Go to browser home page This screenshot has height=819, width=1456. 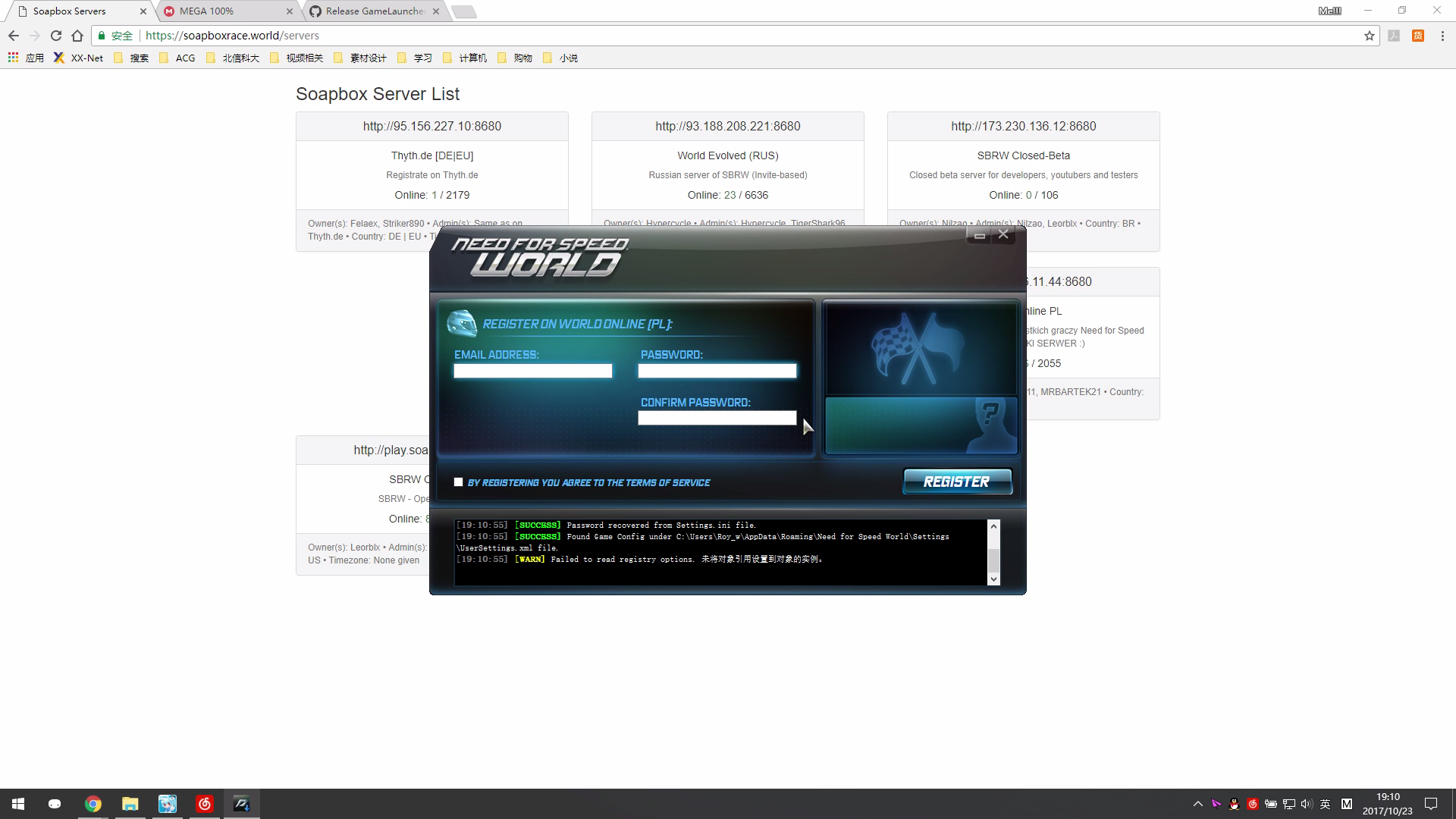77,36
